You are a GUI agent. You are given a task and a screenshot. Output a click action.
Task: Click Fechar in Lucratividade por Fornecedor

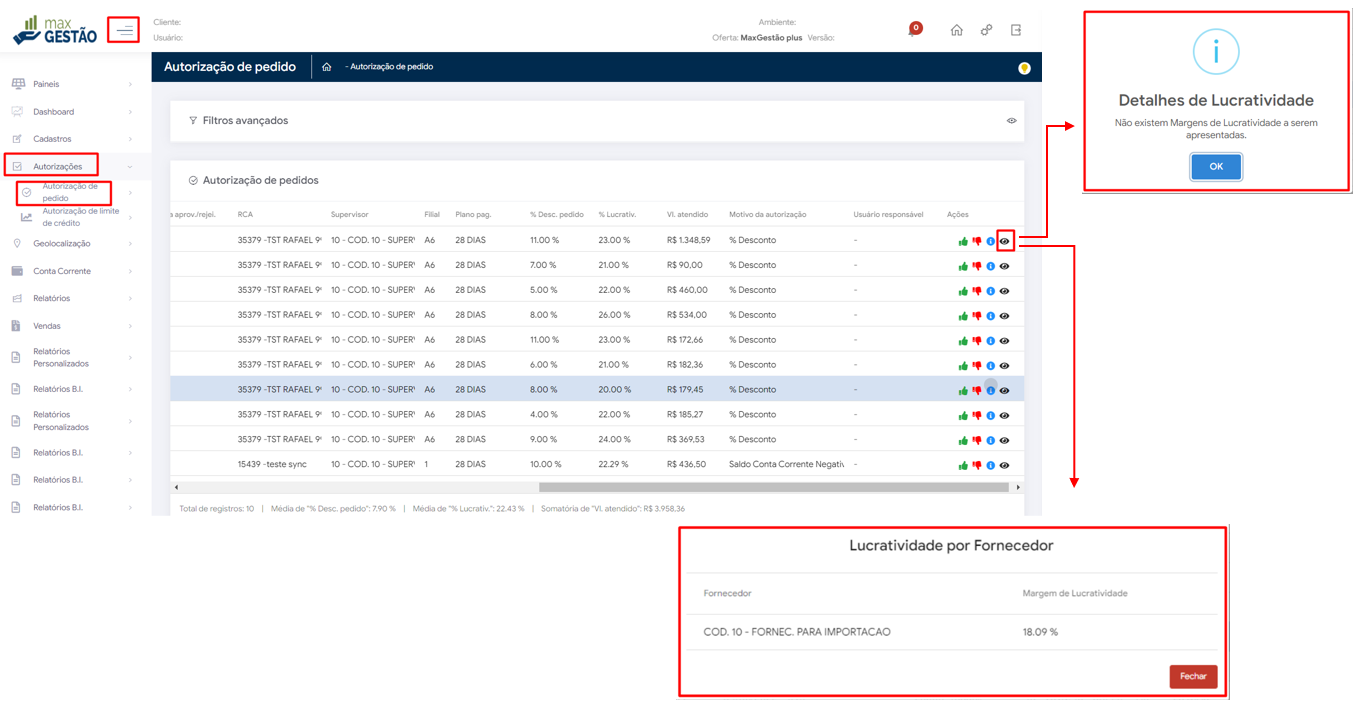tap(1193, 677)
